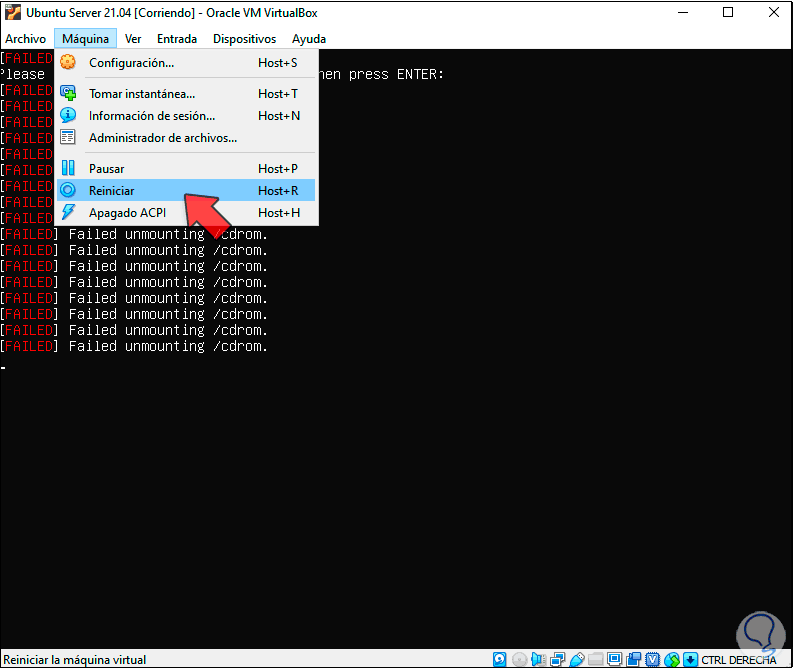Viewport: 793px width, 668px height.
Task: Maximize the VirtualBox window
Action: pyautogui.click(x=728, y=12)
